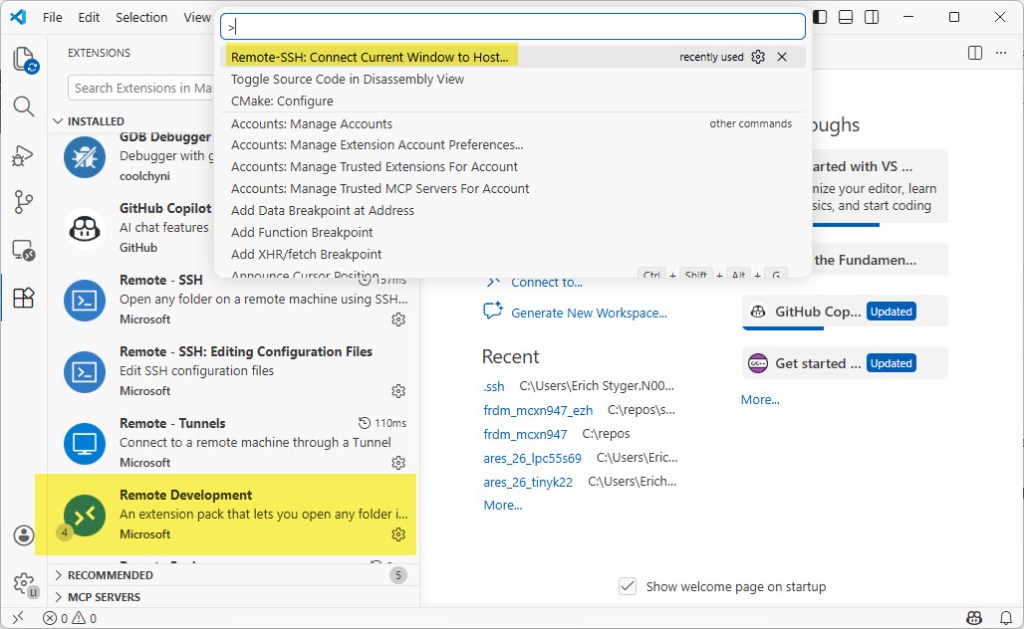
Task: Open the Explorer view in the activity bar
Action: [x=24, y=60]
